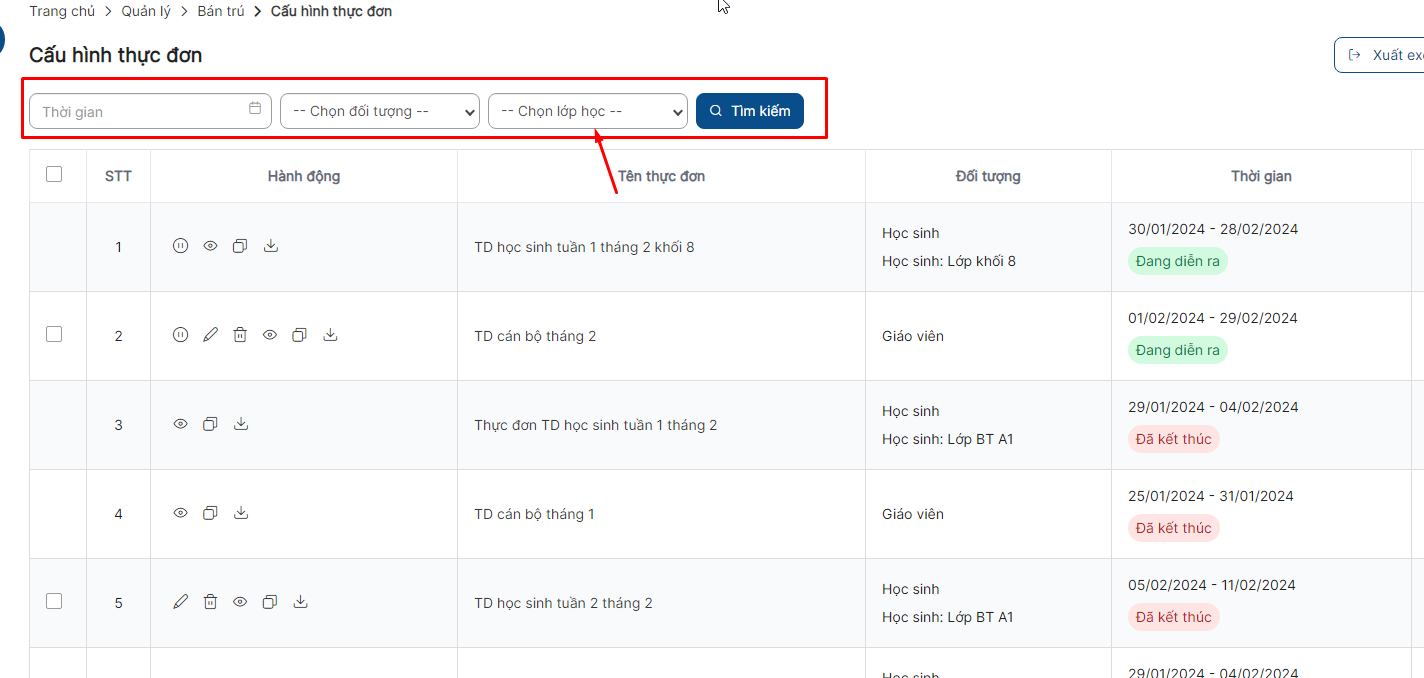This screenshot has width=1424, height=678.
Task: Click the 'Tên thực đơn' column header
Action: click(x=661, y=176)
